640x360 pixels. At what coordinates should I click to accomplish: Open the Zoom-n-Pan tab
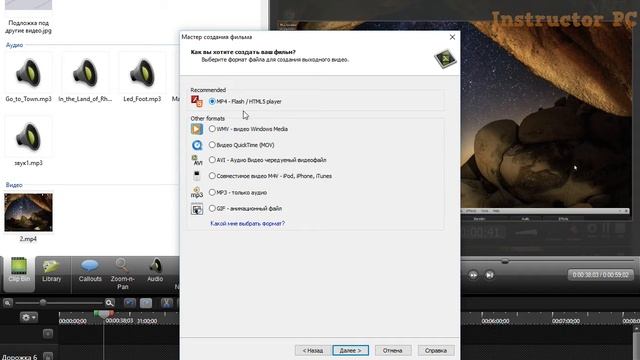point(122,274)
